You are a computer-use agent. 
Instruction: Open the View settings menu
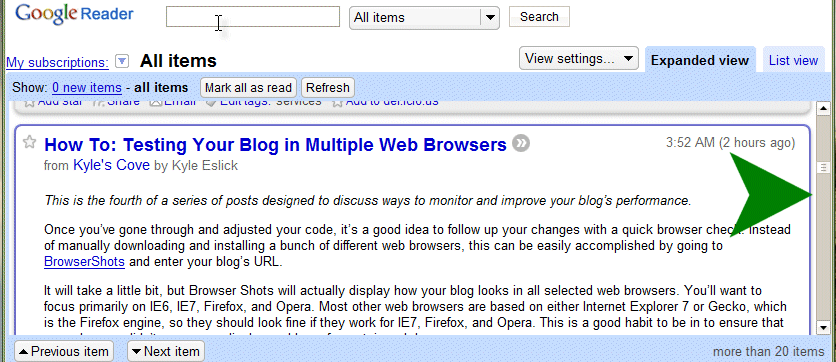(x=578, y=59)
